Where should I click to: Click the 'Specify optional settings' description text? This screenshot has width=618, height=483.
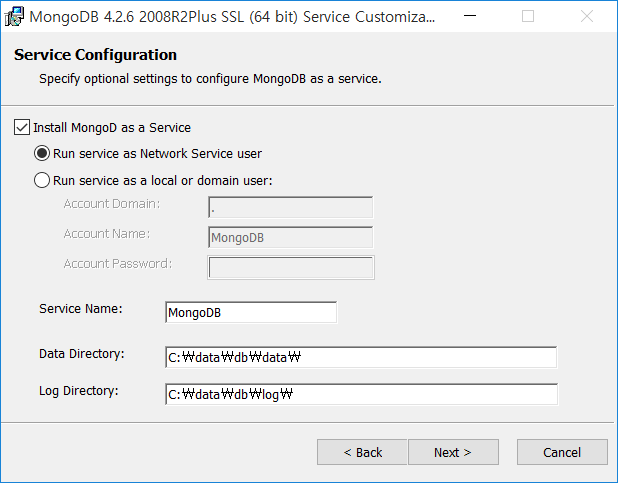pyautogui.click(x=210, y=79)
